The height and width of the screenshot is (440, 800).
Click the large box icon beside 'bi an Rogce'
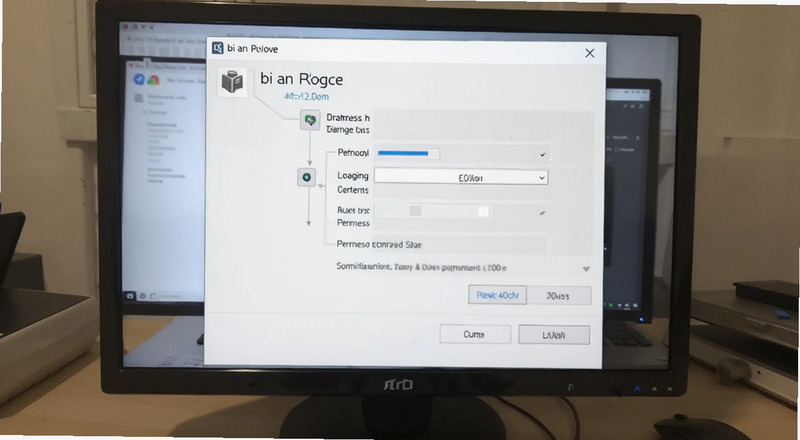232,82
